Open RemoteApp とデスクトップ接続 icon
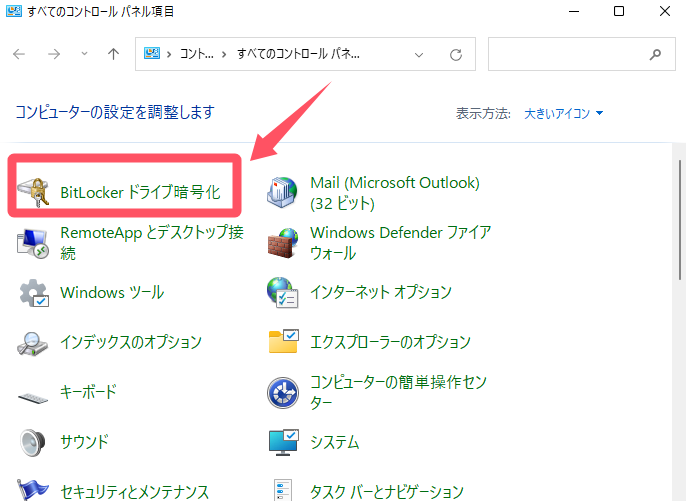Screen dimensions: 686x501 [x=35, y=243]
